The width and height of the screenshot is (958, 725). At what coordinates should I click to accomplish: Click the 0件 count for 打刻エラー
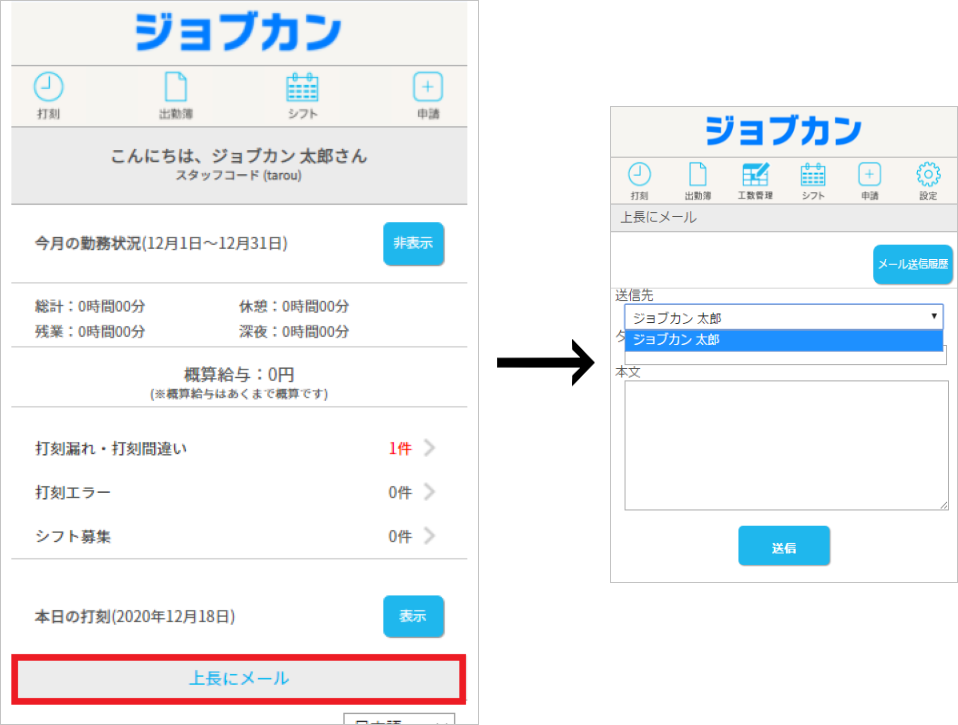tap(400, 493)
